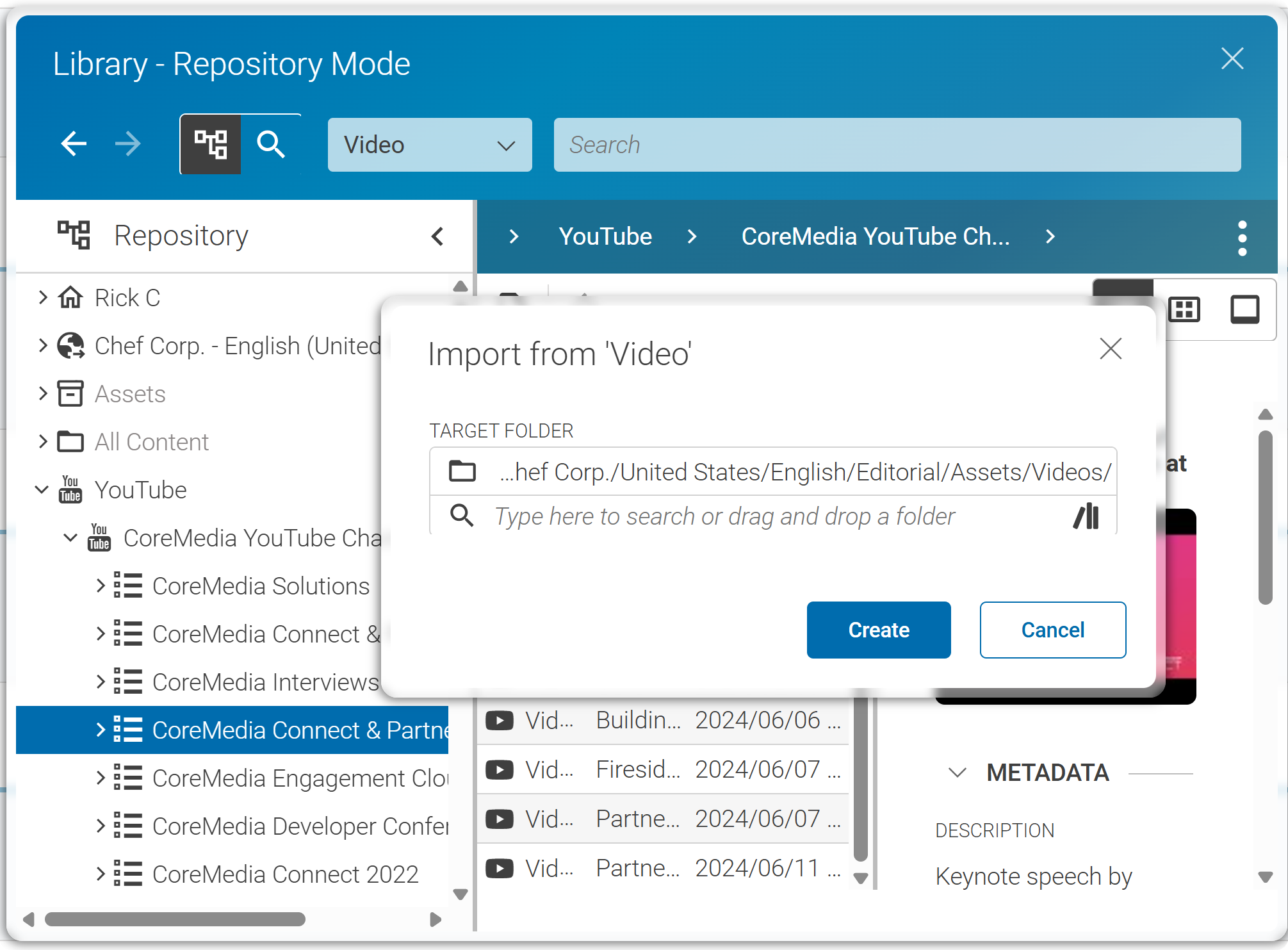Collapse the METADATA section
The height and width of the screenshot is (950, 1288).
click(957, 773)
